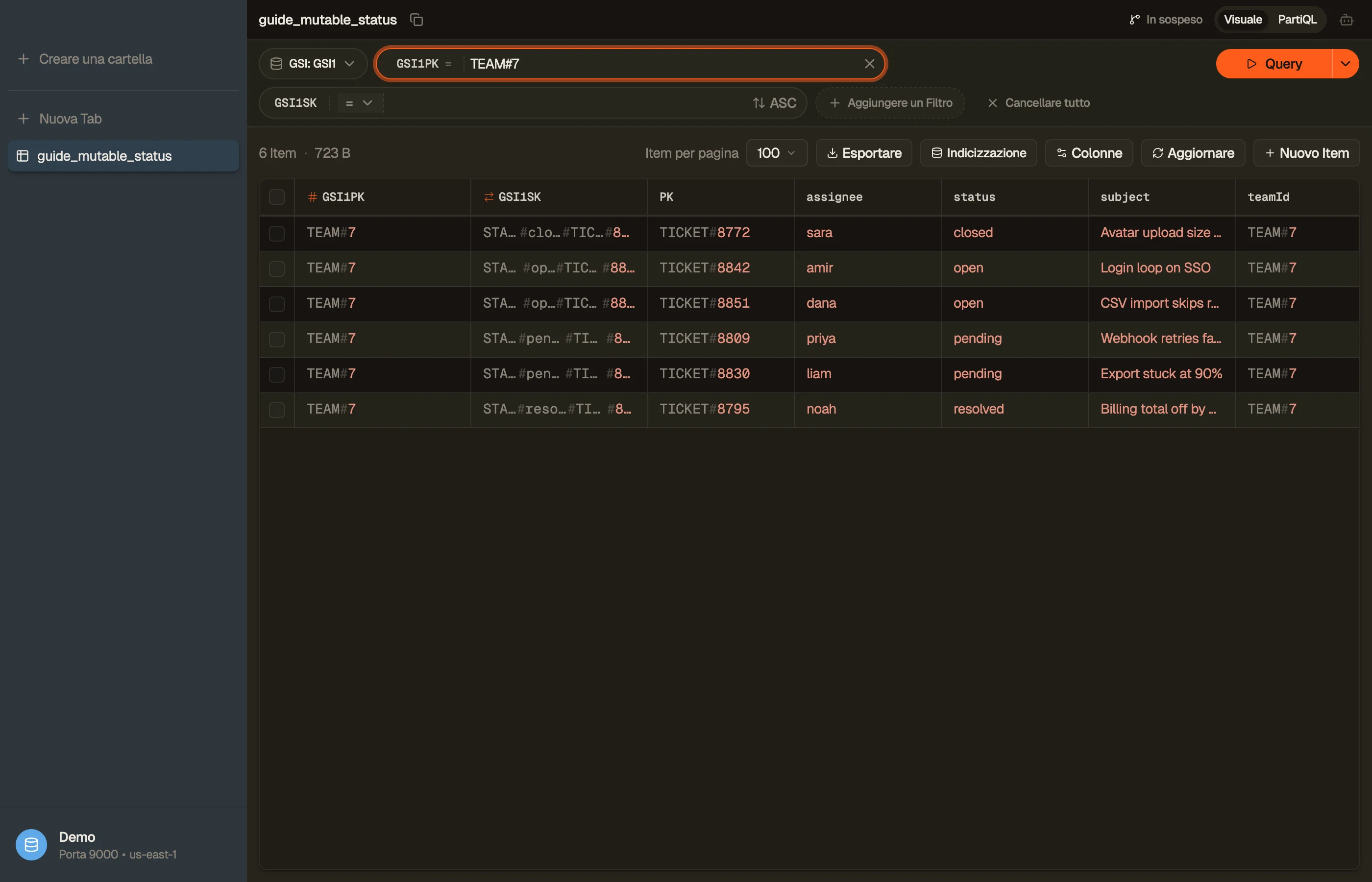Click the assignee column header
The width and height of the screenshot is (1372, 882).
click(867, 197)
